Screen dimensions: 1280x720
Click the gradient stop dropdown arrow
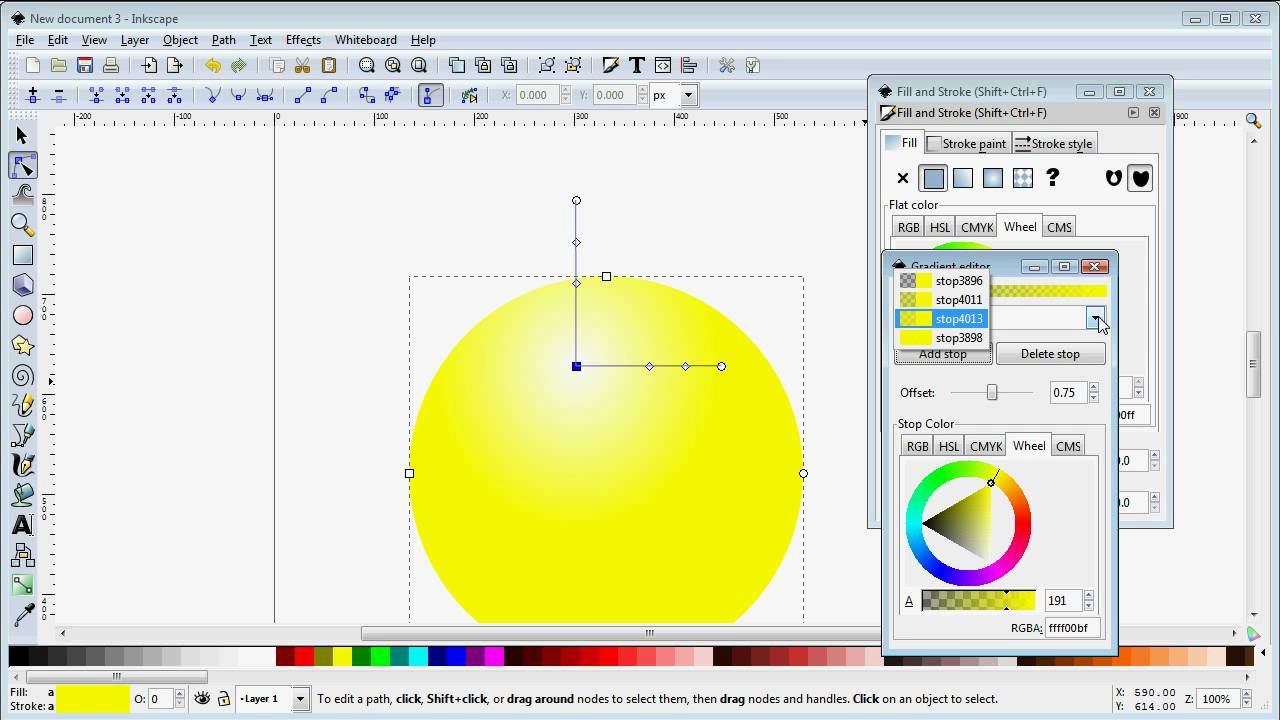[1097, 318]
